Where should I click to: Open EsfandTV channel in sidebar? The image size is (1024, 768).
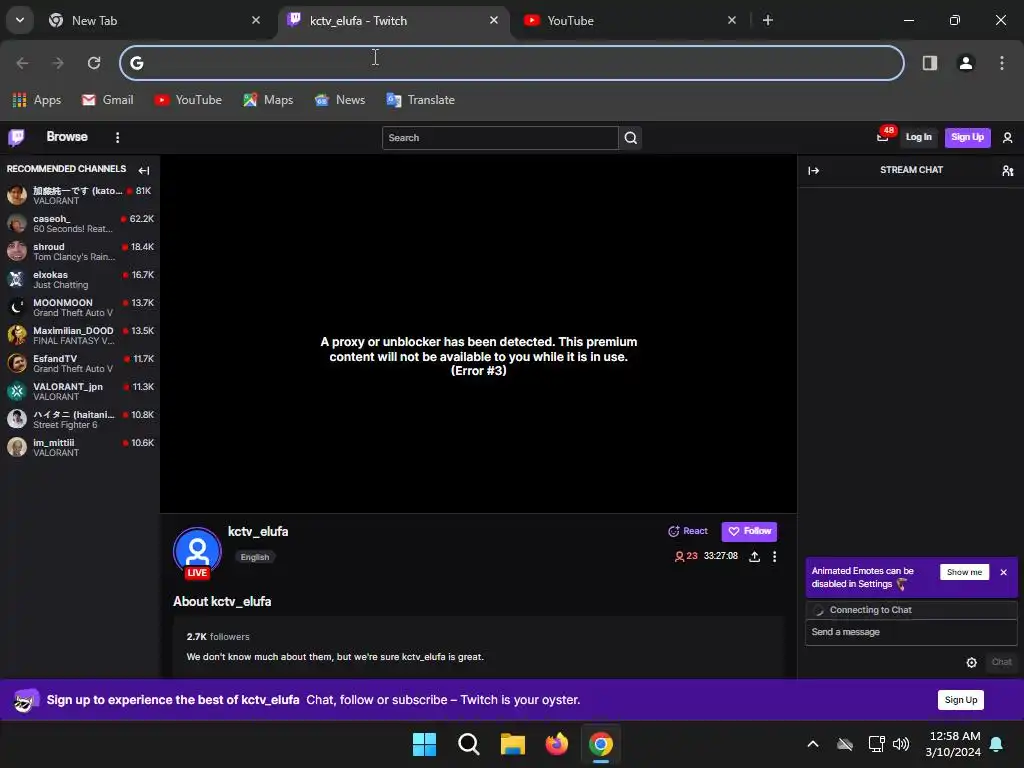(x=80, y=364)
